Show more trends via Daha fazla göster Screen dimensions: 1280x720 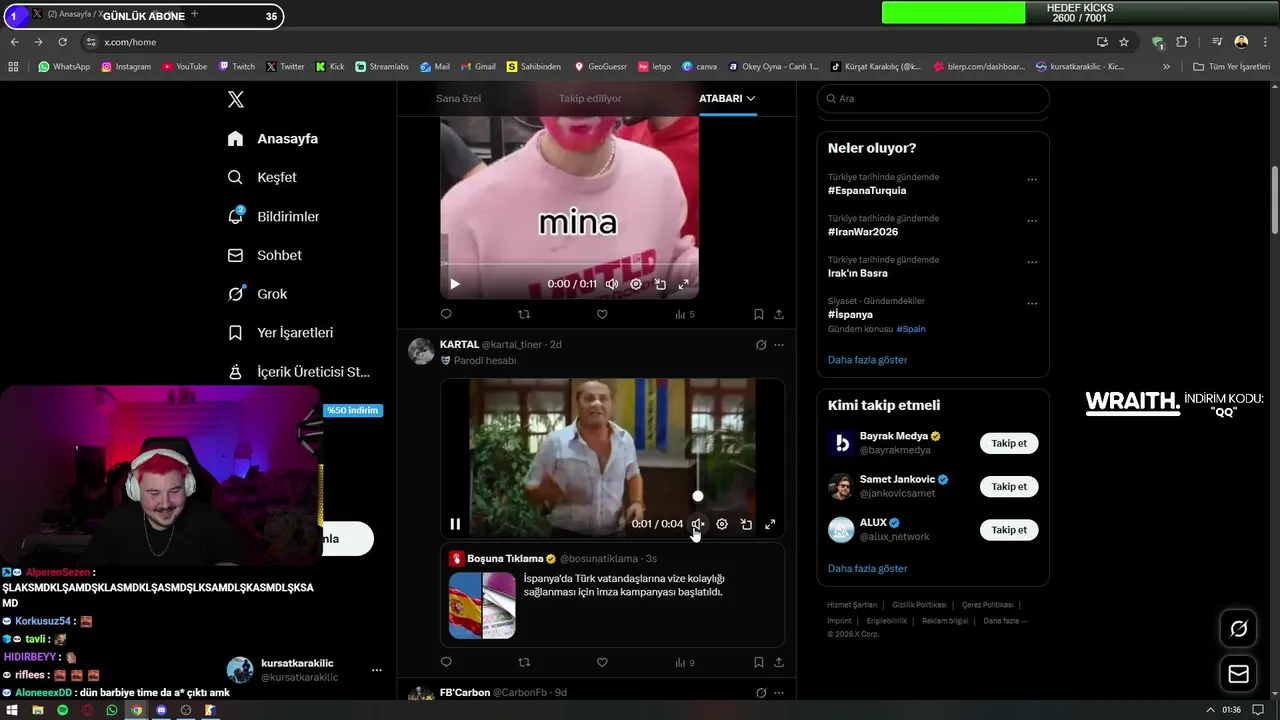click(867, 360)
